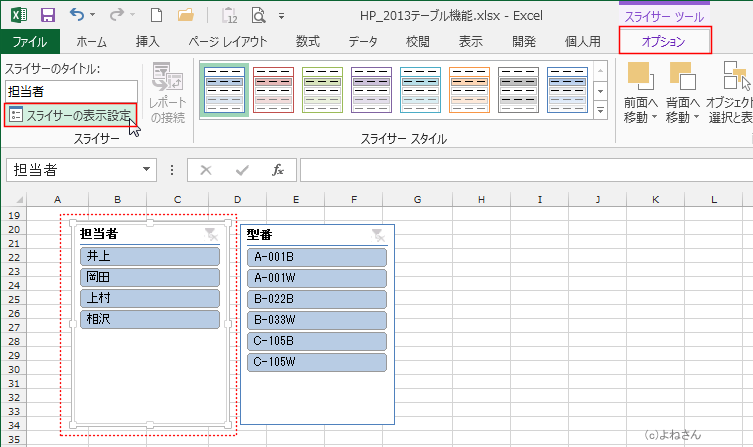The width and height of the screenshot is (753, 447).
Task: Select column G header
Action: pyautogui.click(x=417, y=199)
